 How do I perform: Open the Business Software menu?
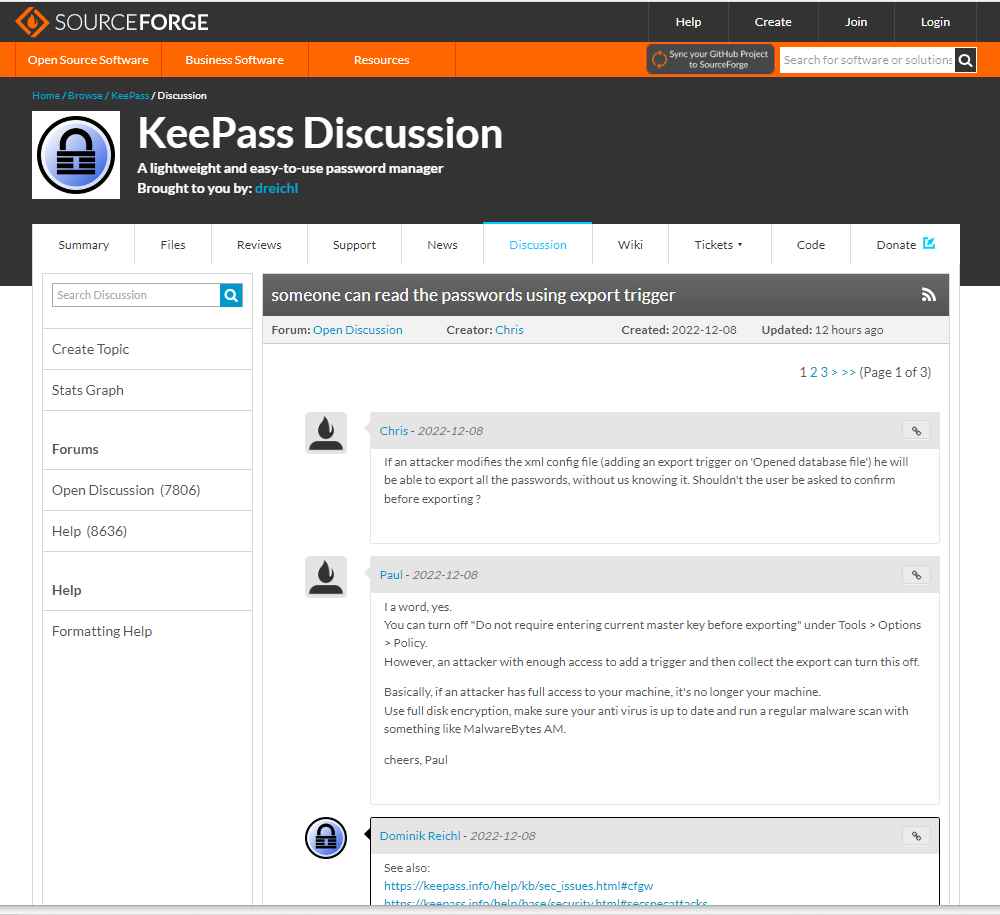point(234,60)
